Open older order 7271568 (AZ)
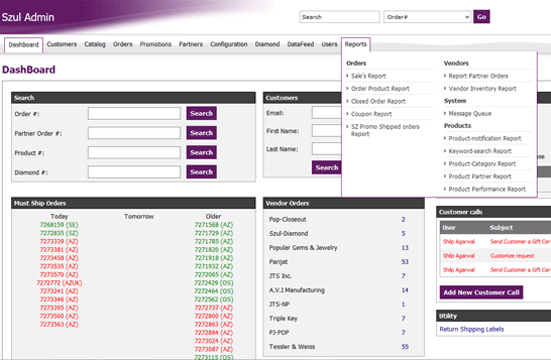The width and height of the screenshot is (551, 360). coord(214,225)
